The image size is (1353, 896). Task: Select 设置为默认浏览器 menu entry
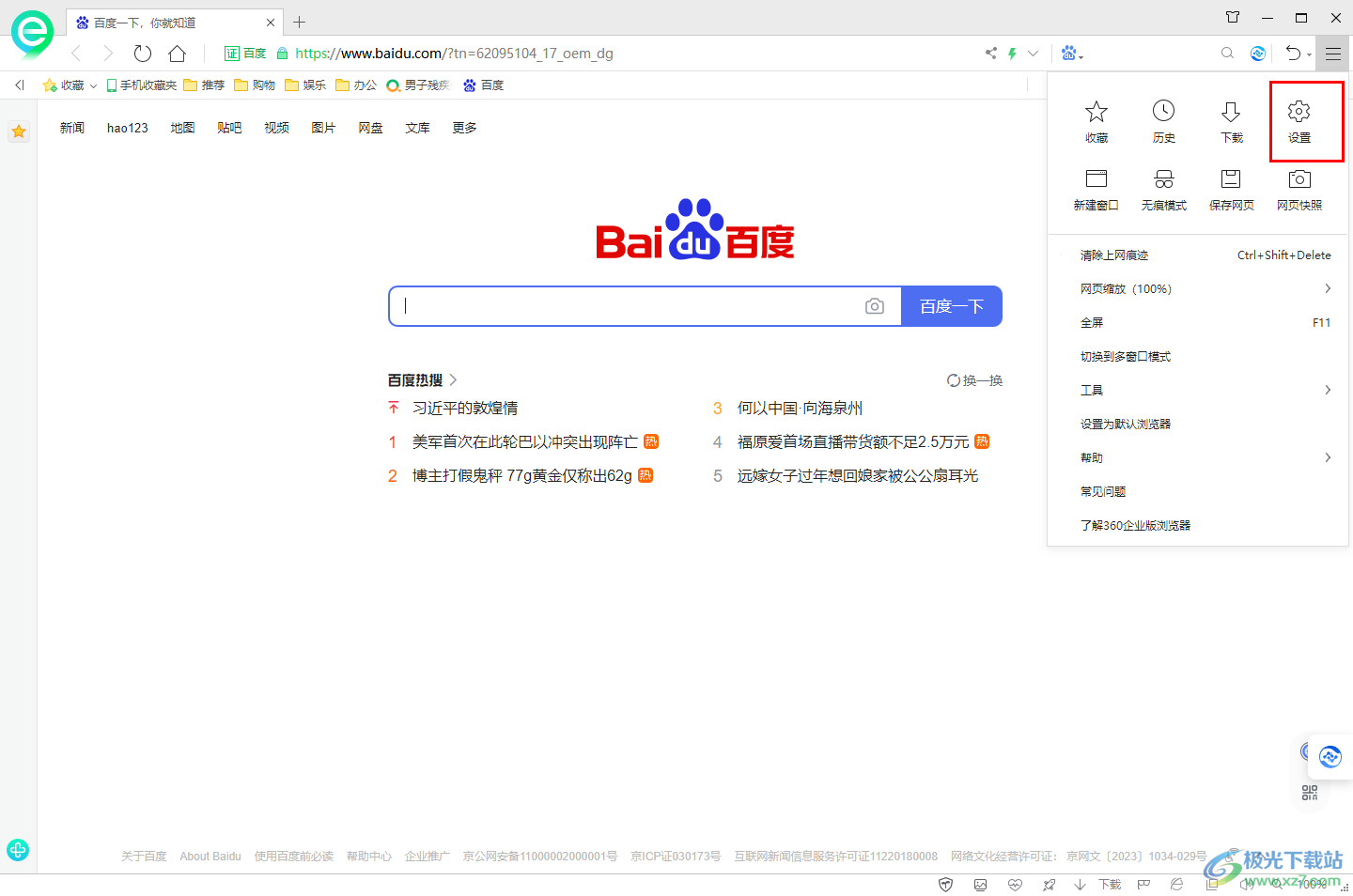pos(1198,425)
